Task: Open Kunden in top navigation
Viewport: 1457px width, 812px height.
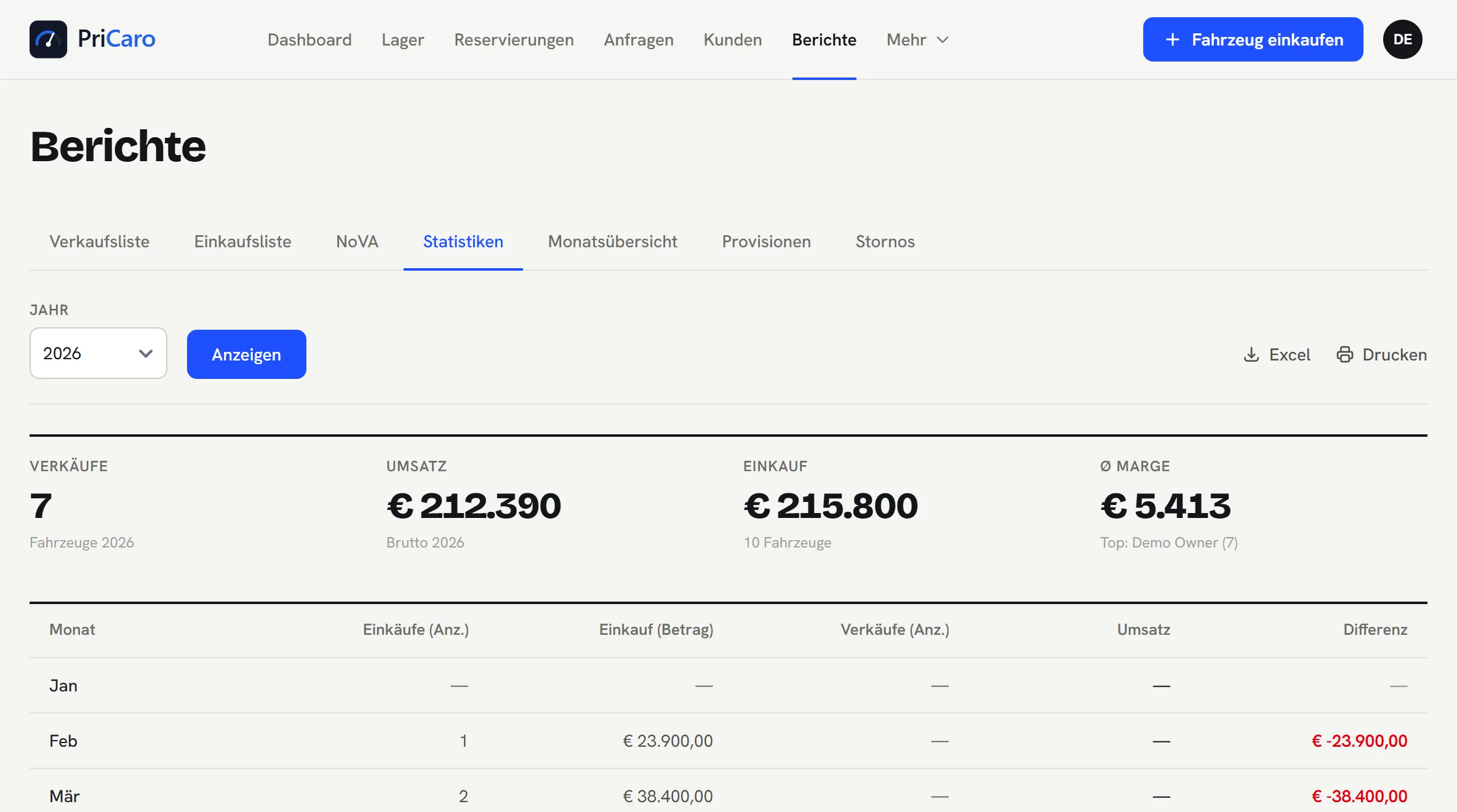Action: (x=732, y=39)
